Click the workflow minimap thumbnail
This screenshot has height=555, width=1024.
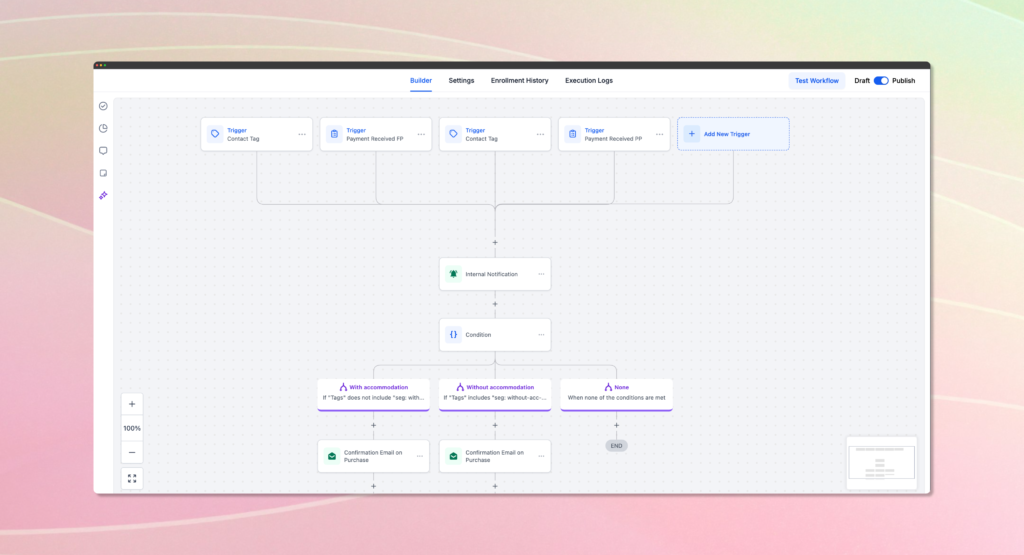tap(881, 462)
